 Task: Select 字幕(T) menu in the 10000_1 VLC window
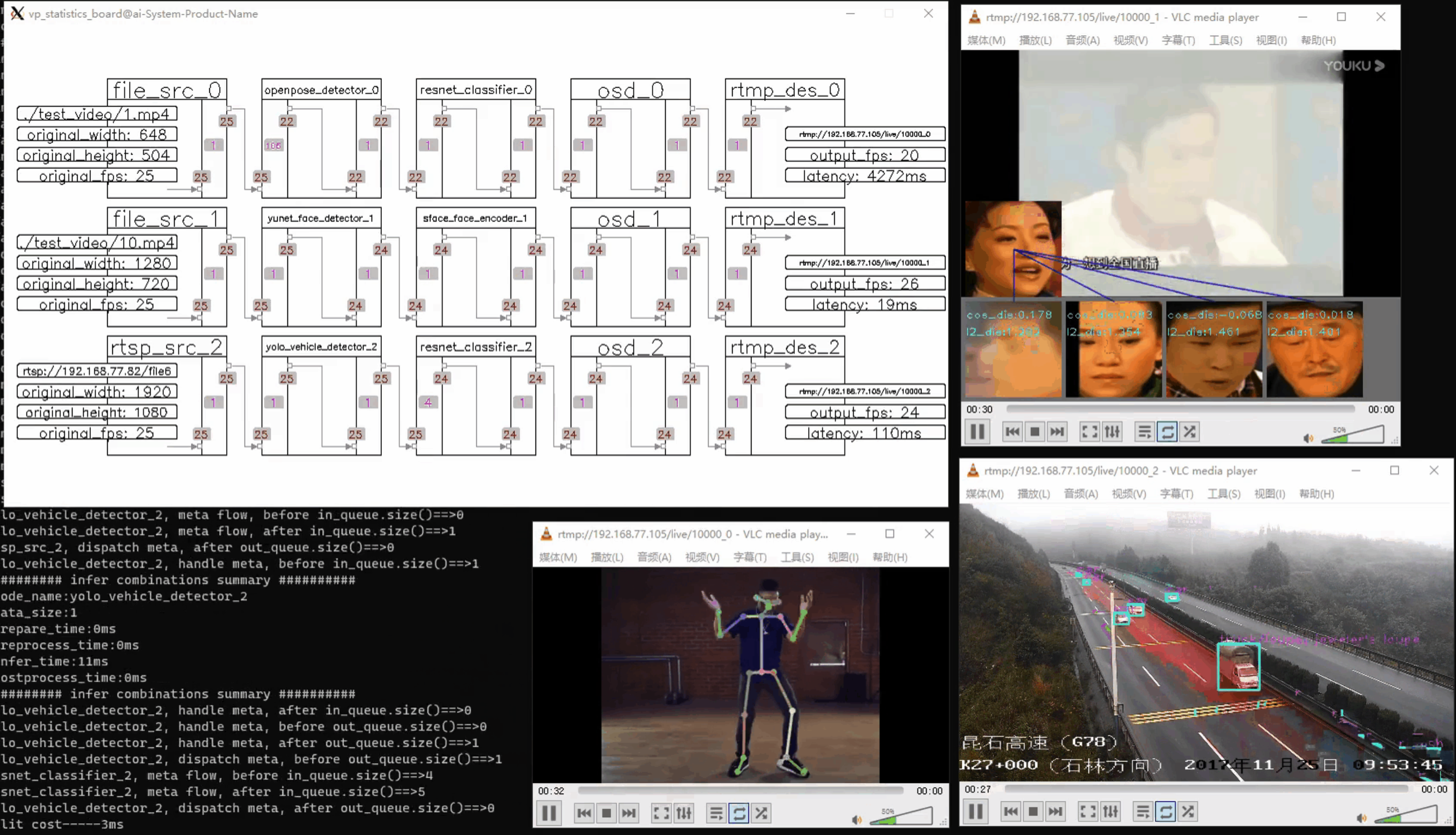(1178, 40)
